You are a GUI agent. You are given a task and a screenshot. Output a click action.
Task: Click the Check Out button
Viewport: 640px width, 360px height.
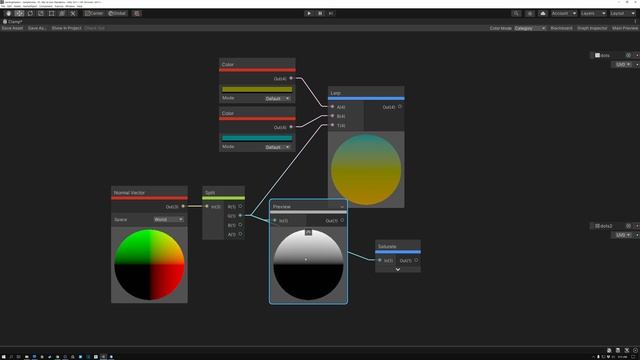point(94,28)
